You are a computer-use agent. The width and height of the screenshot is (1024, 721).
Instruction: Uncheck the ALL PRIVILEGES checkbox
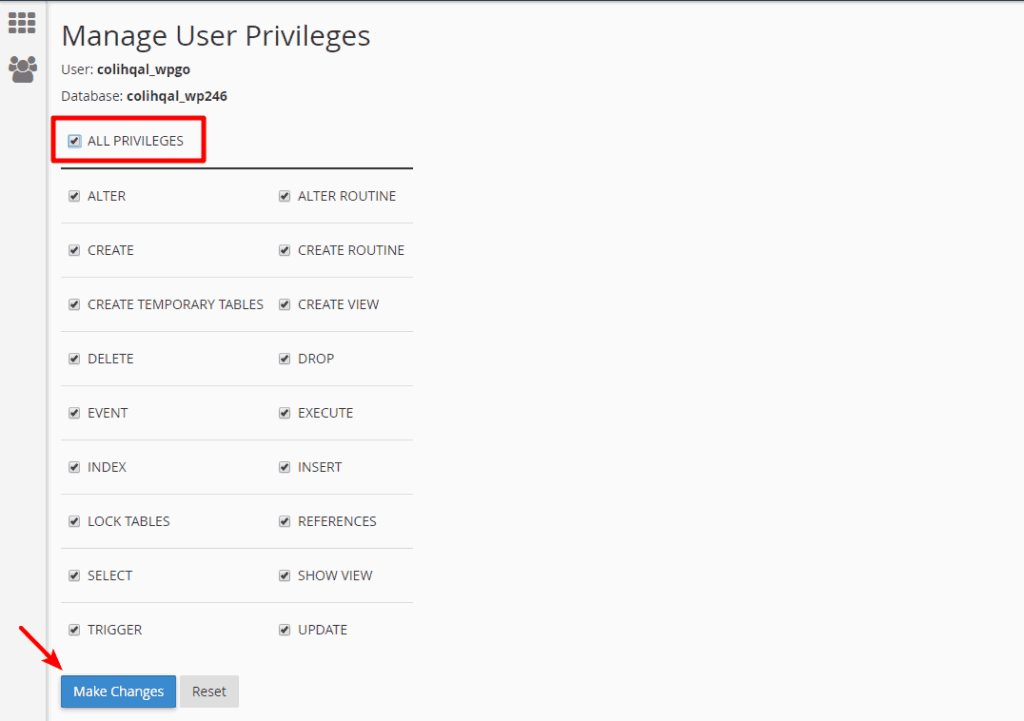pos(74,141)
